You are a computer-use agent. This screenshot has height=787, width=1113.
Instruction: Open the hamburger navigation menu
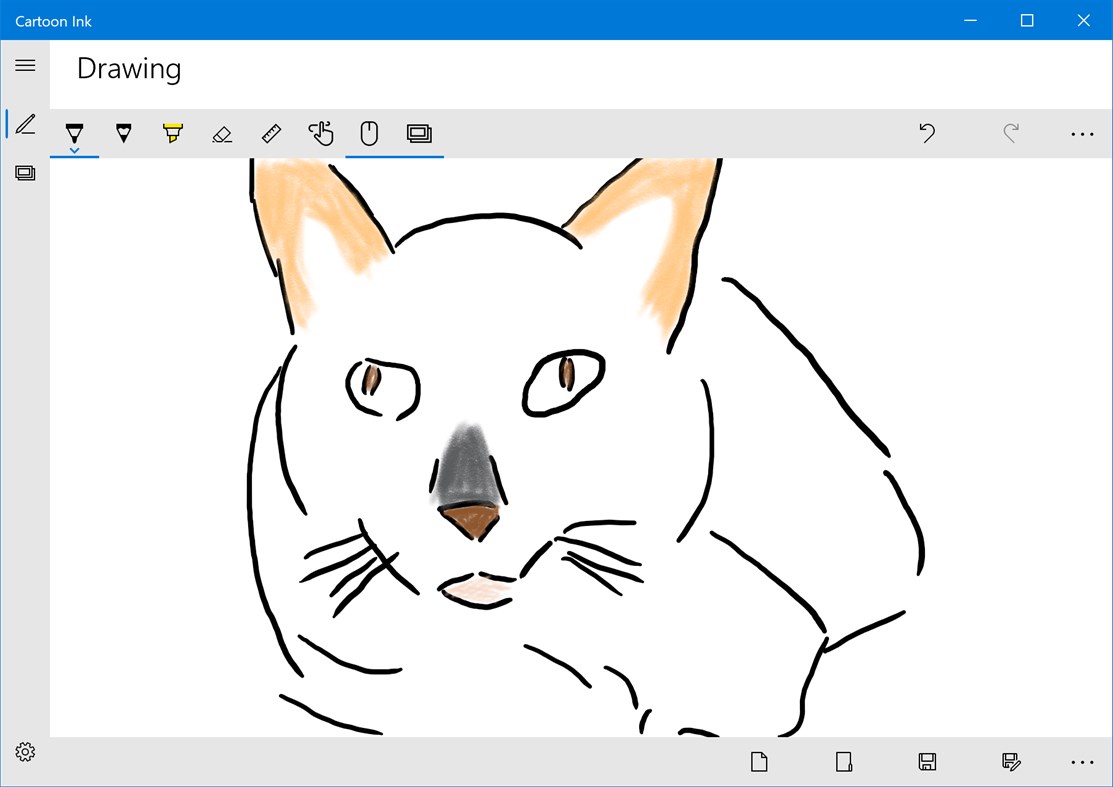point(24,64)
